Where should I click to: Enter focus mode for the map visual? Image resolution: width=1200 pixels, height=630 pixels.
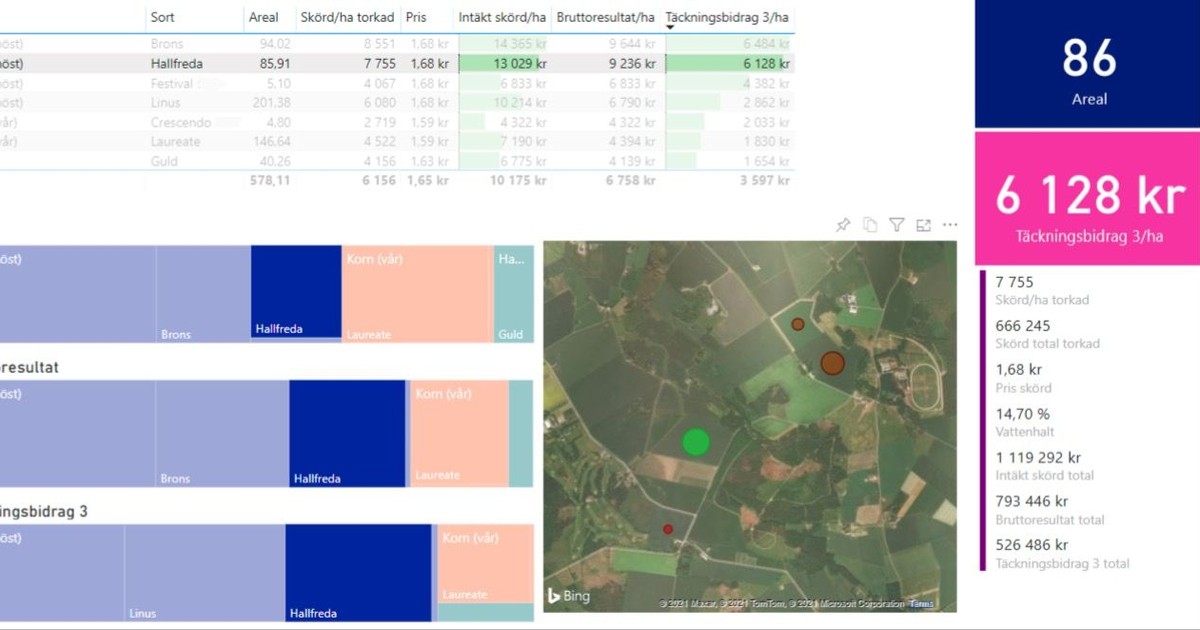point(923,225)
